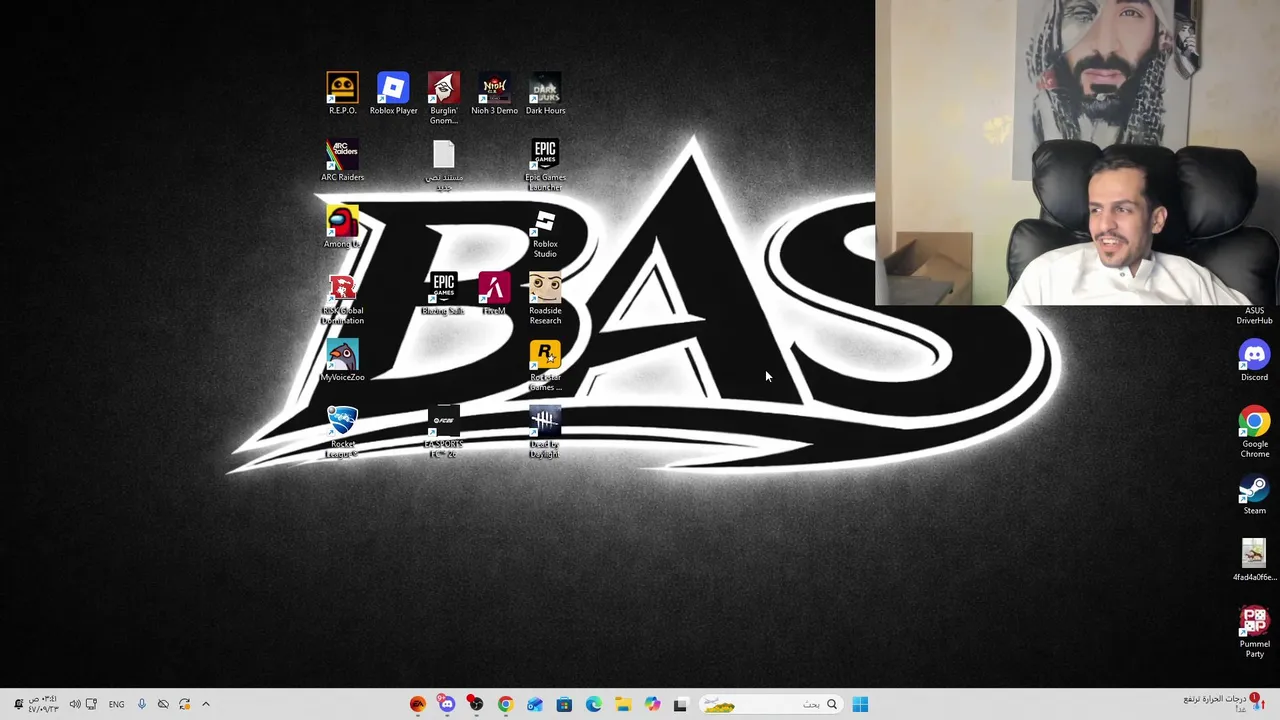The image size is (1280, 720).
Task: Select ASUS DriverHub desktop label
Action: click(x=1254, y=315)
